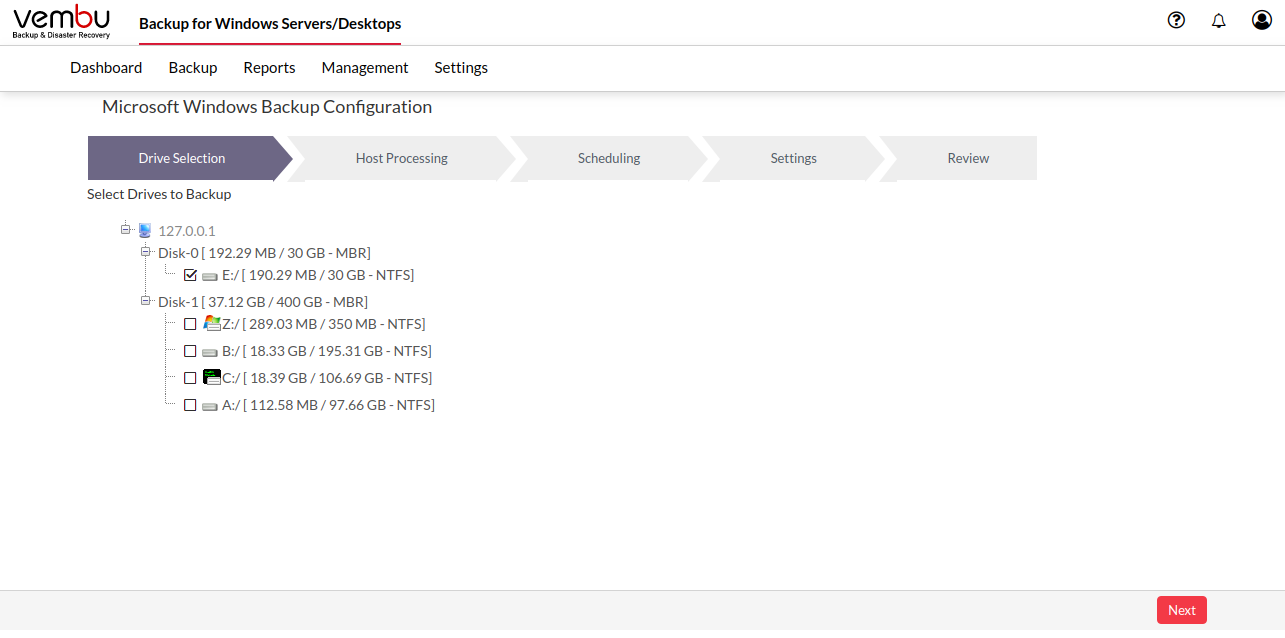Screen dimensions: 1285x638
Task: Select Z:/ [ 289.03 MB / 350 MB - NTFS] label
Action: click(324, 324)
